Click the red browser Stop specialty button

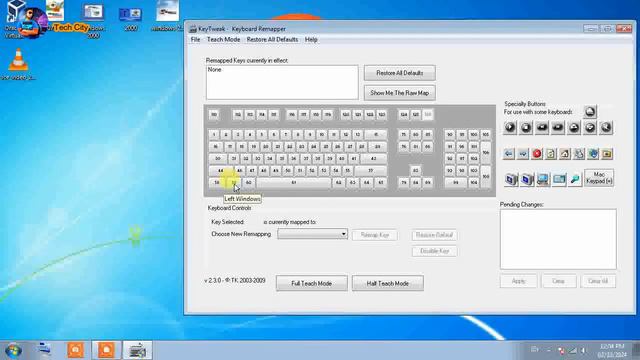pyautogui.click(x=537, y=154)
